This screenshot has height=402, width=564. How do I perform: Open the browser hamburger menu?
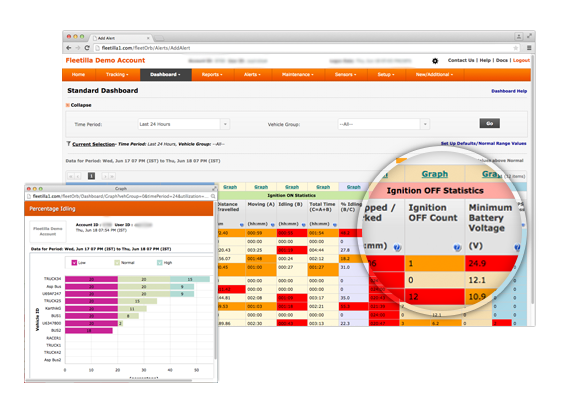pos(529,48)
